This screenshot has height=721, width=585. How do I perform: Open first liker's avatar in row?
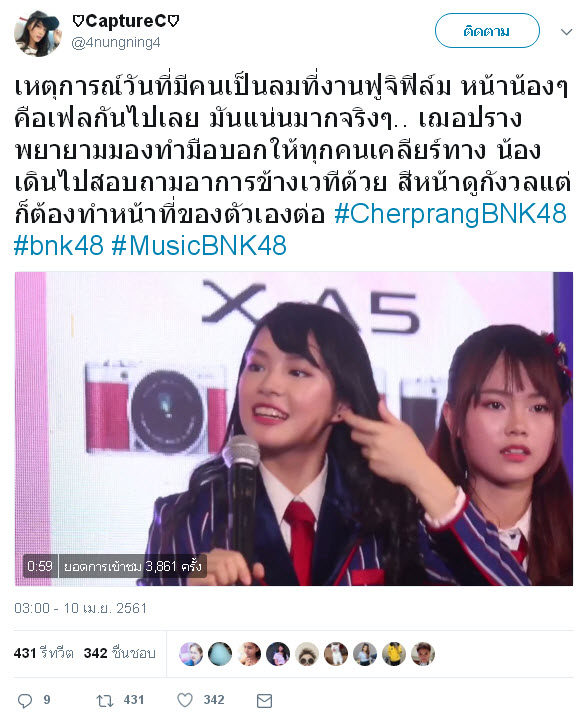(191, 653)
